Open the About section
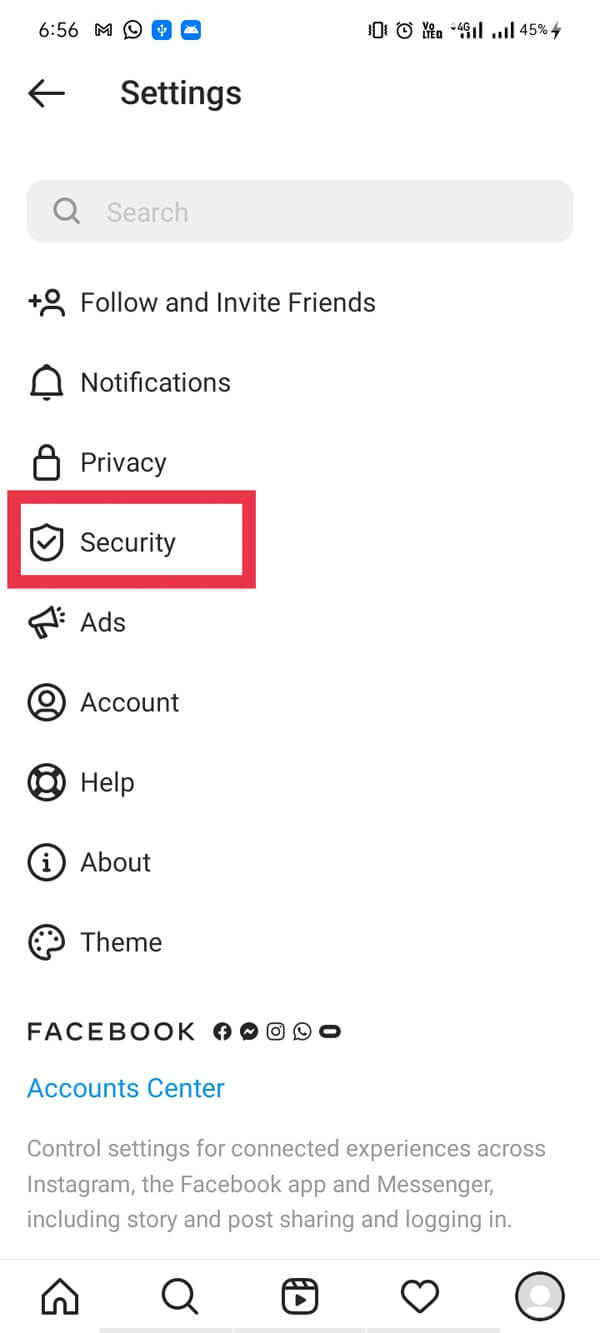 (115, 863)
